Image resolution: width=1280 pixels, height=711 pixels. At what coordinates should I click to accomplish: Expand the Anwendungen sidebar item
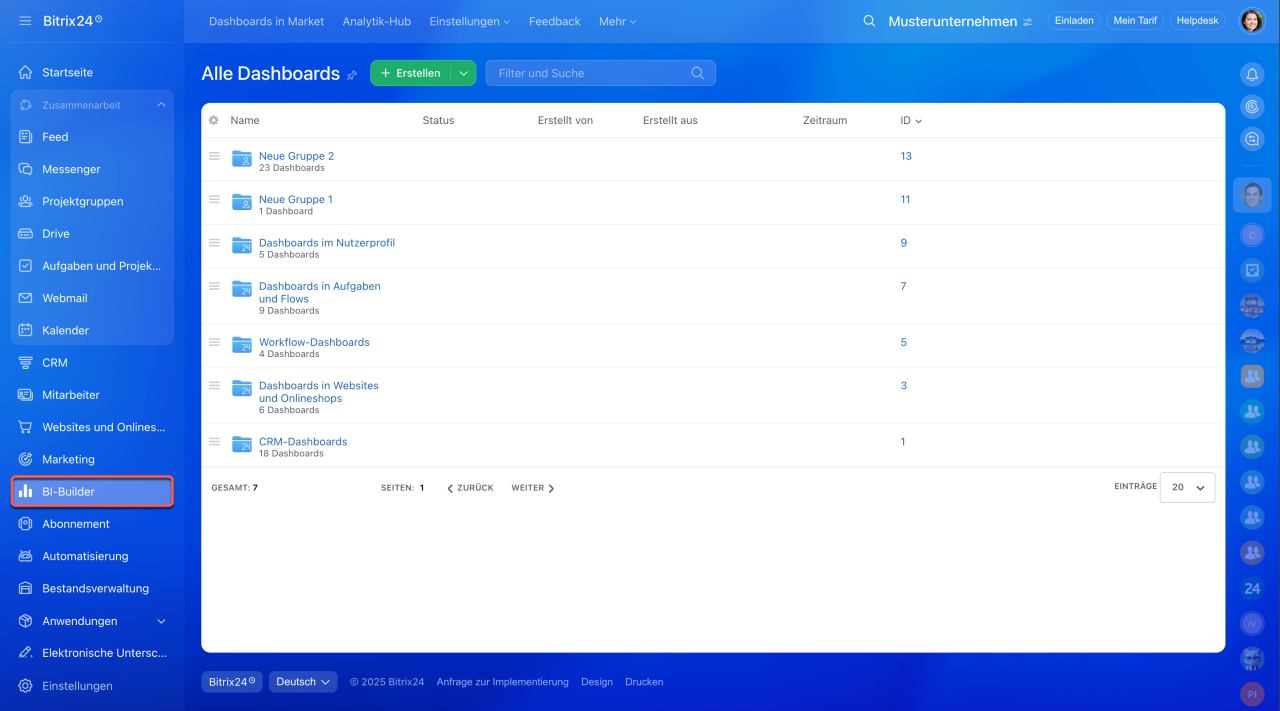pos(161,621)
